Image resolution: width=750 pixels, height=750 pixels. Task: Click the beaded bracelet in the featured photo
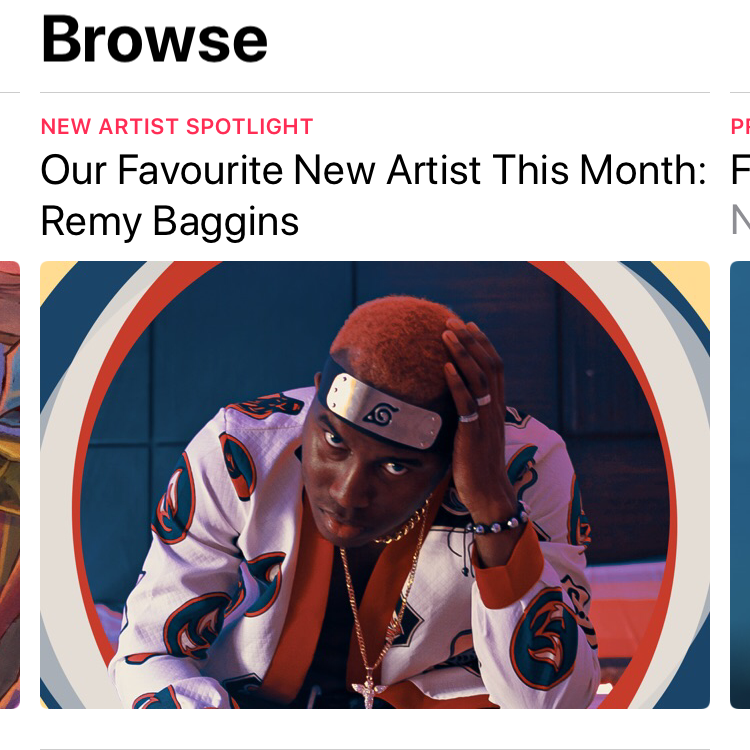click(x=497, y=523)
